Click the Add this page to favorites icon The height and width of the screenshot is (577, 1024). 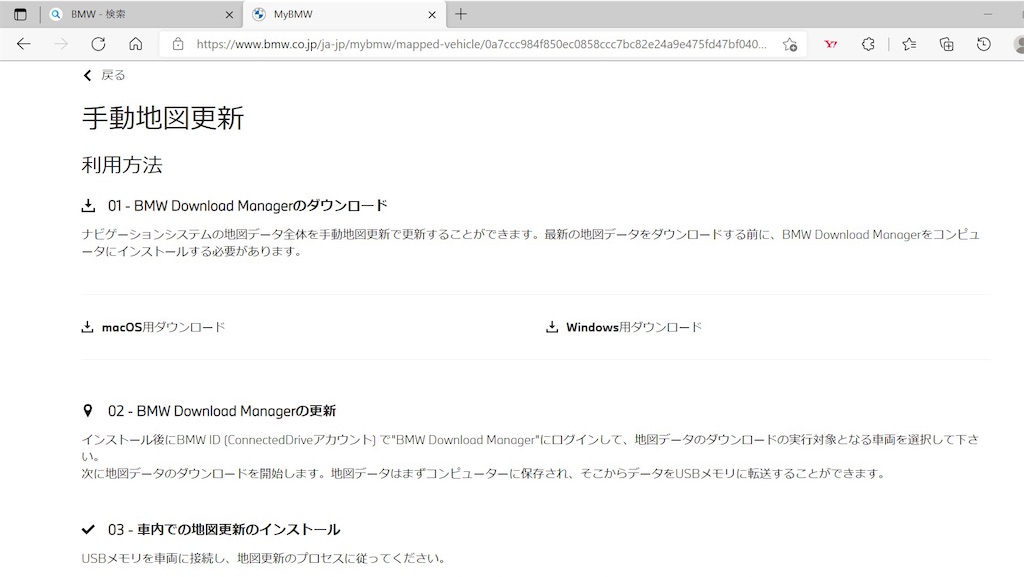coord(789,44)
